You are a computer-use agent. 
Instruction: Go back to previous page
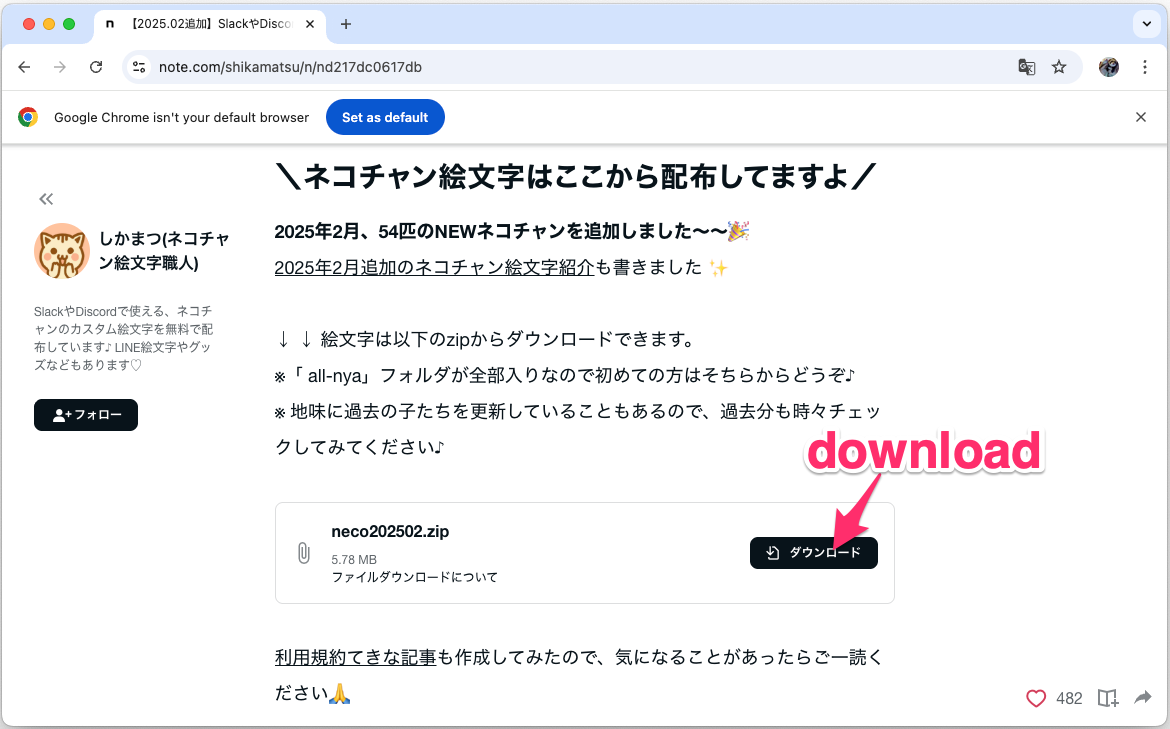click(x=24, y=67)
